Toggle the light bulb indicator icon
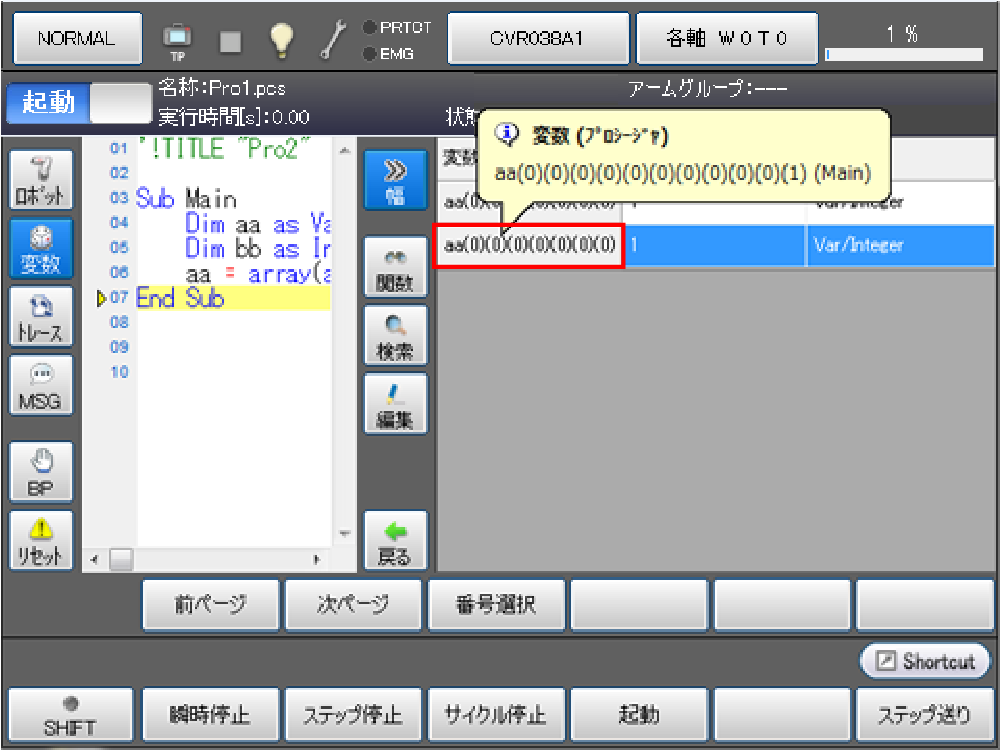This screenshot has height=751, width=1000. [281, 39]
